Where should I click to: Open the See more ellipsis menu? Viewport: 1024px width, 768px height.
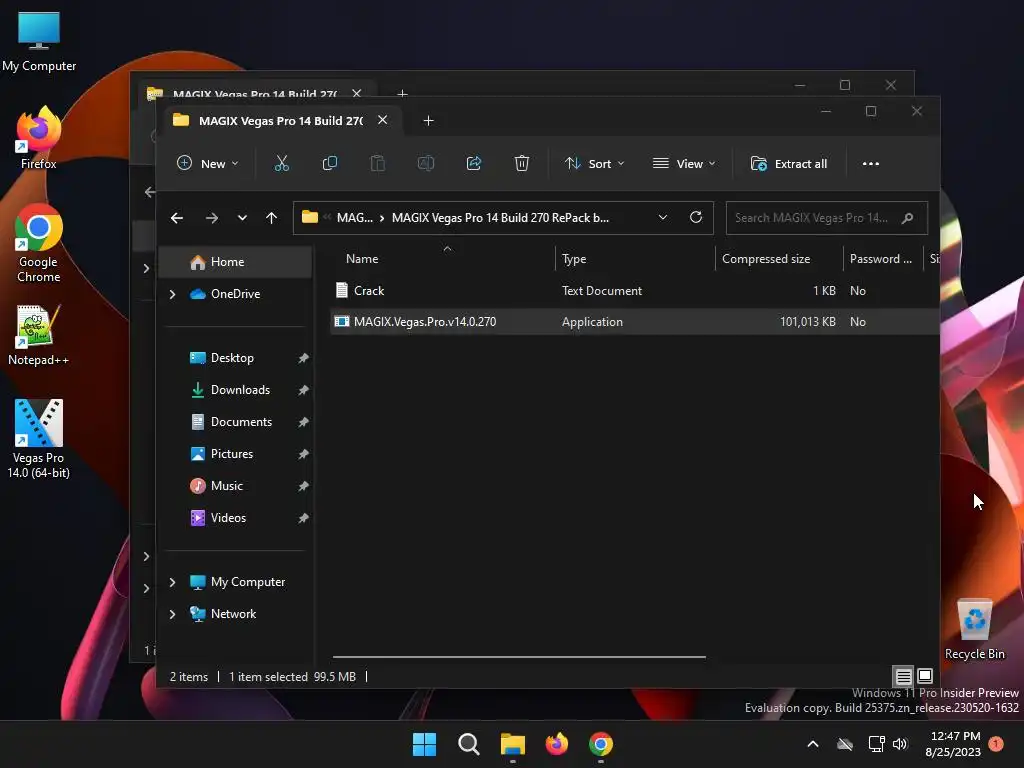(x=871, y=163)
